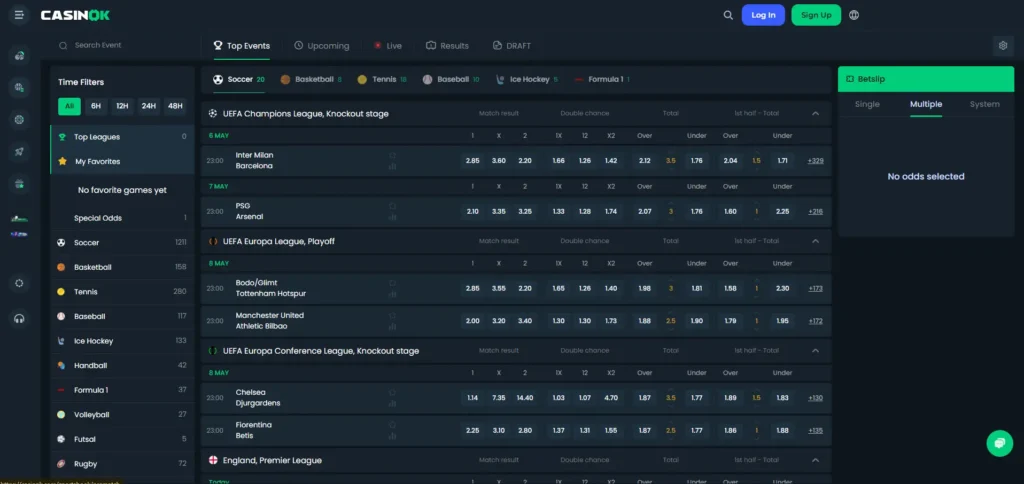Select the 6H time filter
This screenshot has width=1024, height=484.
pos(96,106)
